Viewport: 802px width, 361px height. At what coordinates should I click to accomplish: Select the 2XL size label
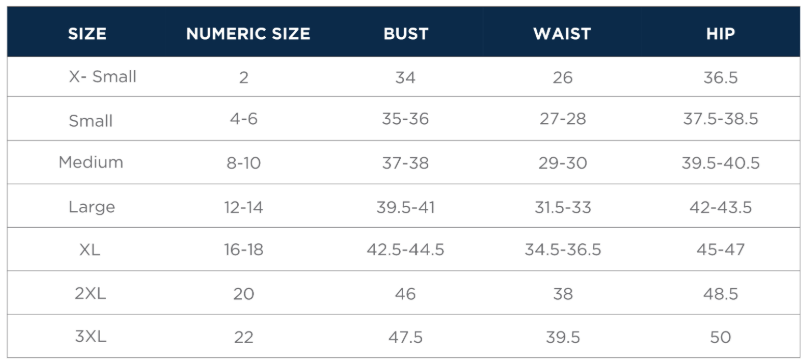pos(90,294)
